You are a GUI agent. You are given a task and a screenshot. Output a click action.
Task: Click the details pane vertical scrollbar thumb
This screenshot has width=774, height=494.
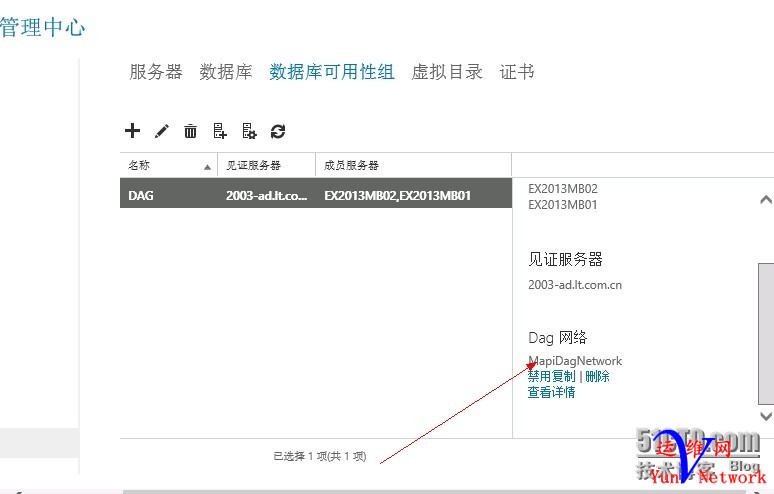tap(766, 334)
